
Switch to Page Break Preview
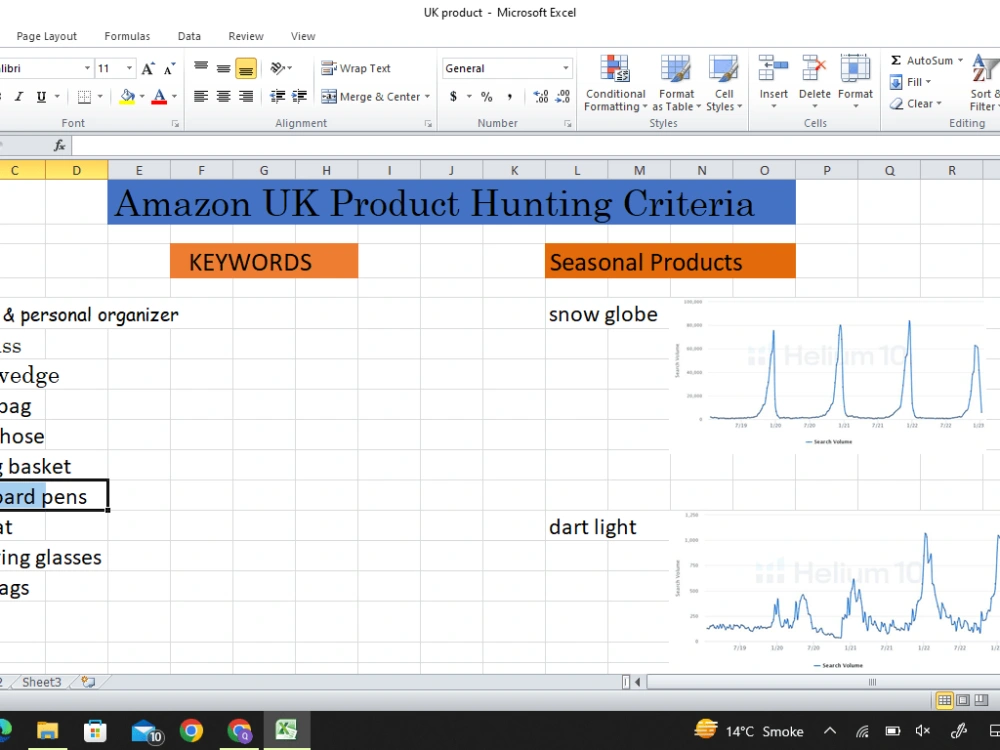981,700
